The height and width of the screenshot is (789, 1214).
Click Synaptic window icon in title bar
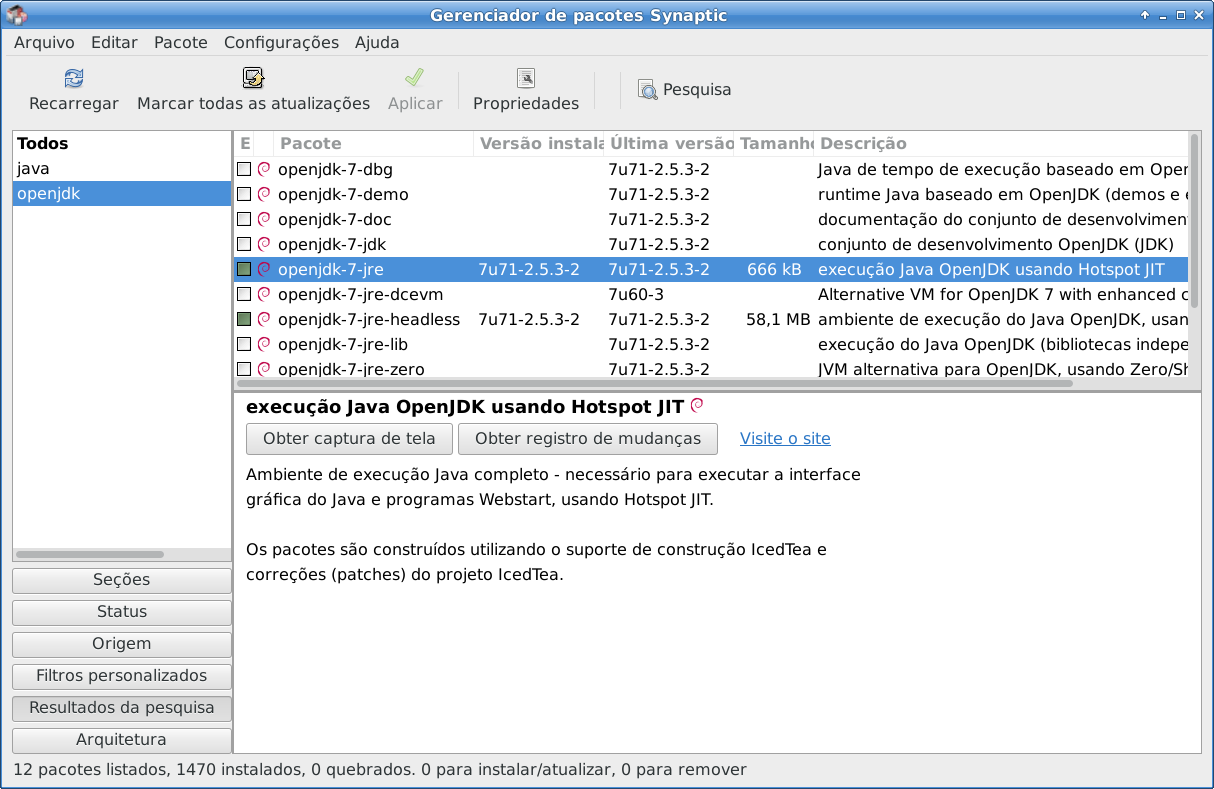pyautogui.click(x=17, y=14)
